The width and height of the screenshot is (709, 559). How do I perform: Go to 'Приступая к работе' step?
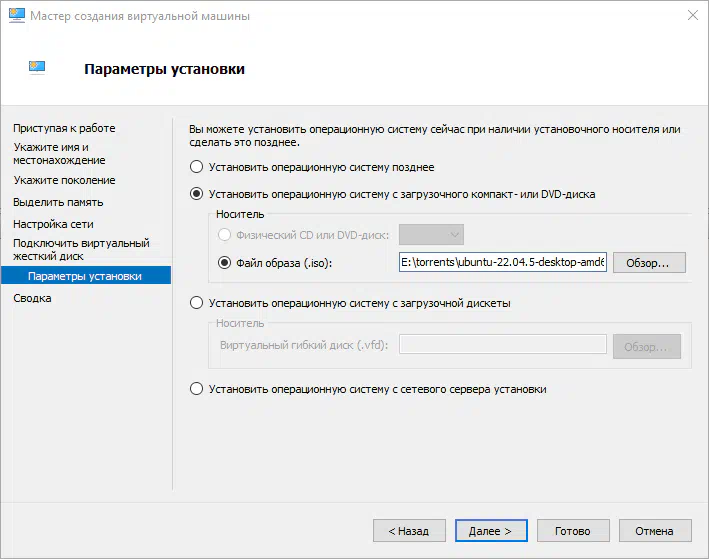coord(64,128)
